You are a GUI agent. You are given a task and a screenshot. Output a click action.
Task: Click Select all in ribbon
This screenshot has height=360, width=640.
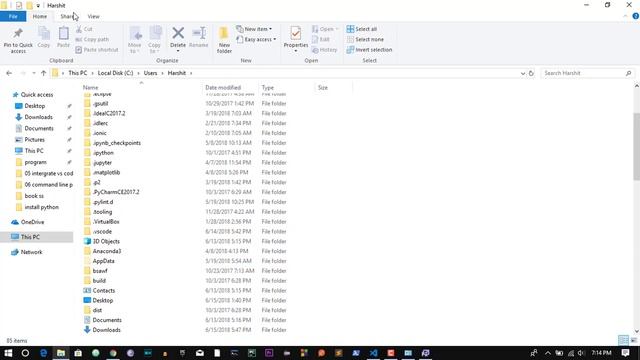pyautogui.click(x=362, y=29)
